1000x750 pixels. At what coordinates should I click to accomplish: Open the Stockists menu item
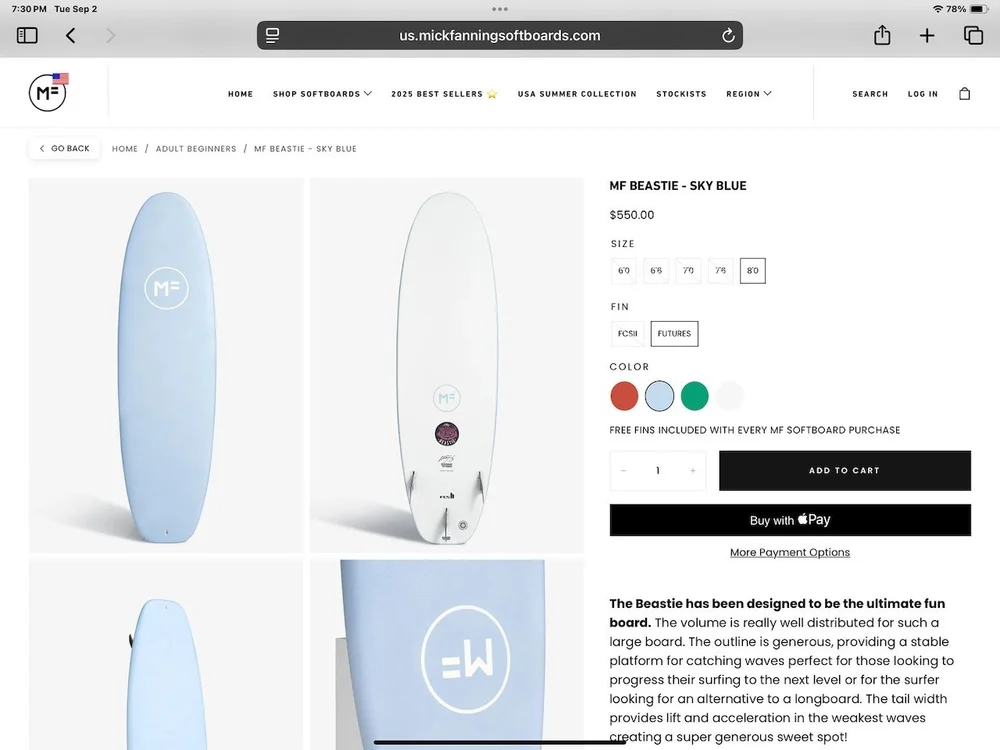pyautogui.click(x=681, y=94)
